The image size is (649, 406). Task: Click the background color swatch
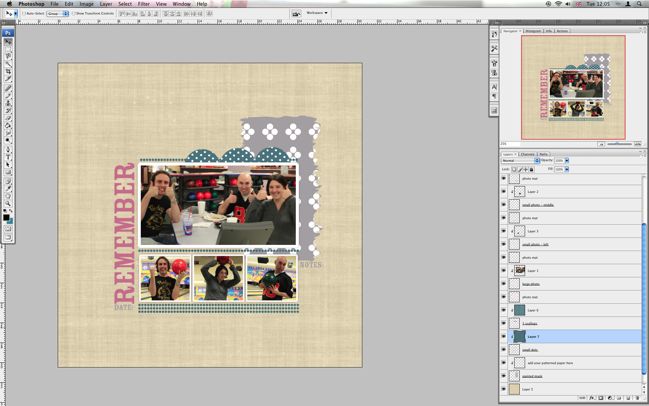tap(11, 221)
